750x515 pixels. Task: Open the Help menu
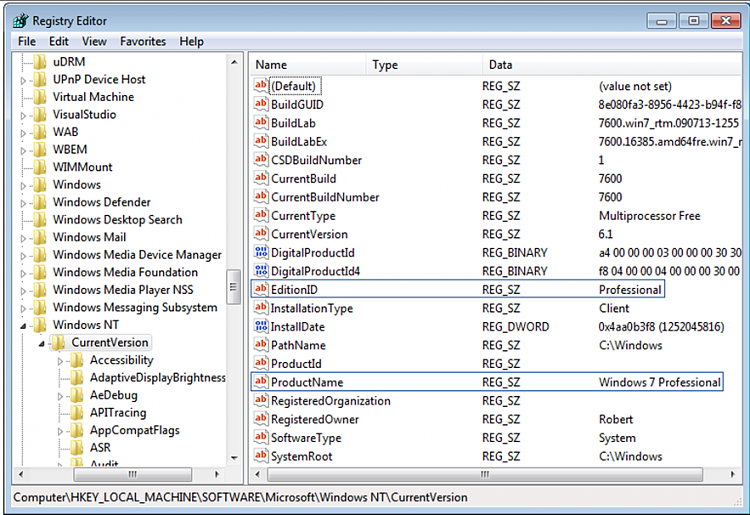click(191, 42)
